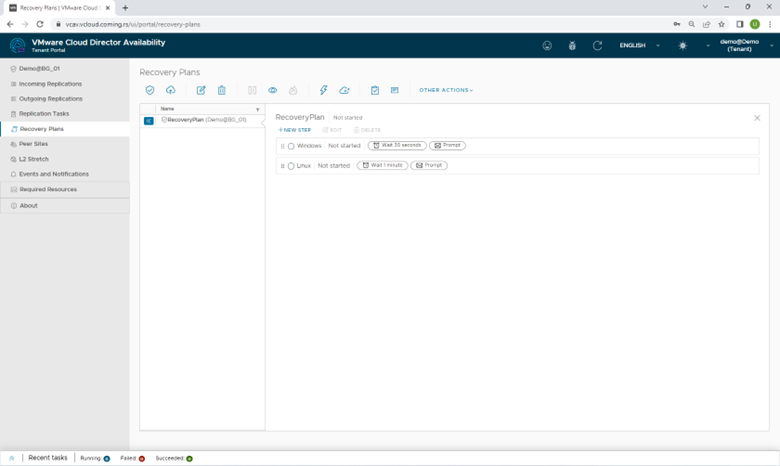Open Peer Sites in the sidebar
The image size is (780, 466).
click(33, 144)
